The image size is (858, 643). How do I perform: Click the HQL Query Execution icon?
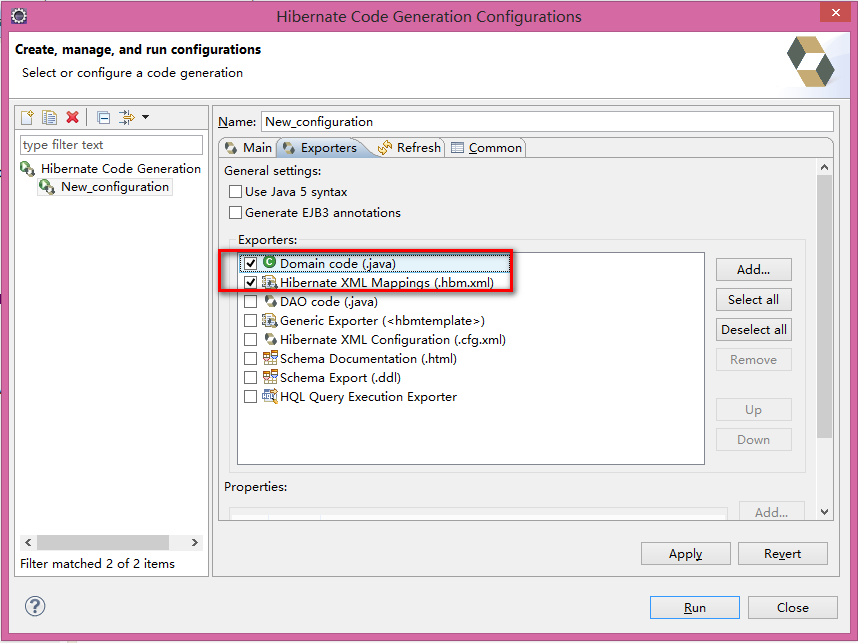coord(270,396)
